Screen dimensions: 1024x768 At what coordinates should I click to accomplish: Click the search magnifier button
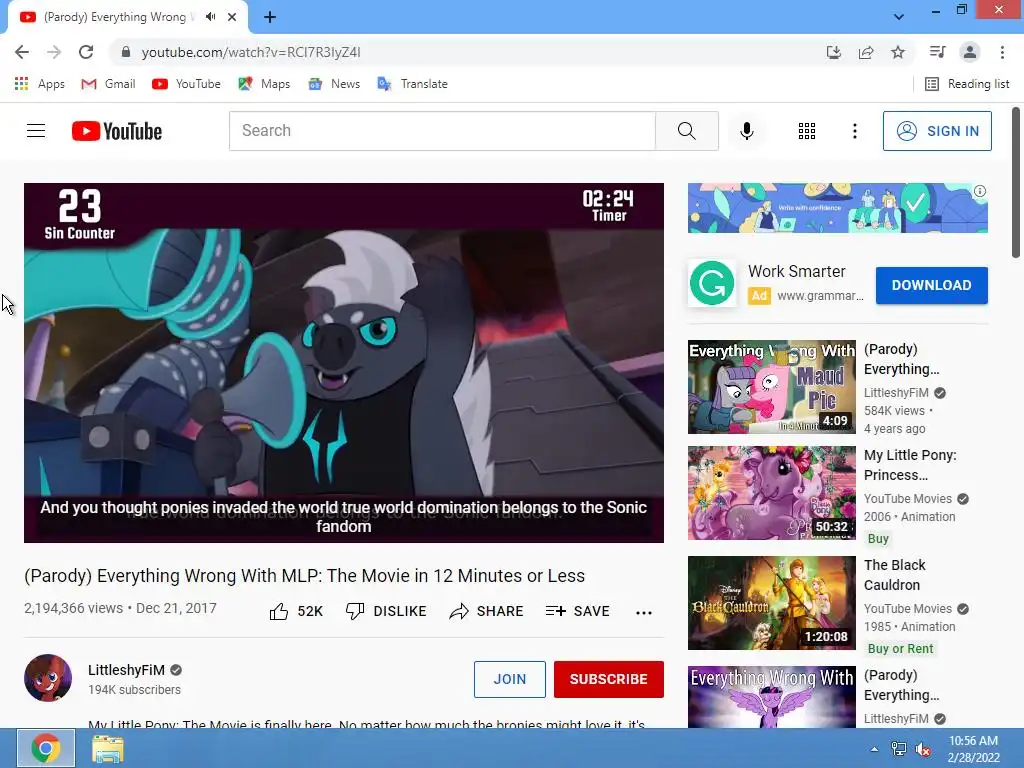[686, 131]
